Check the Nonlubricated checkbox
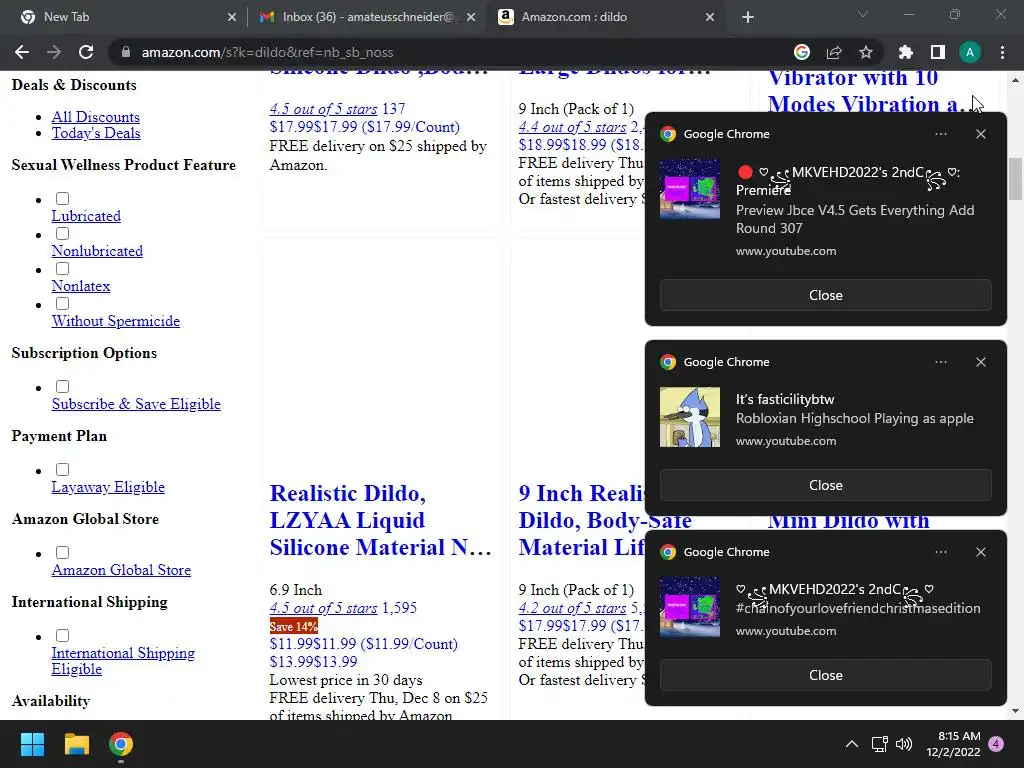Image resolution: width=1024 pixels, height=768 pixels. click(63, 234)
